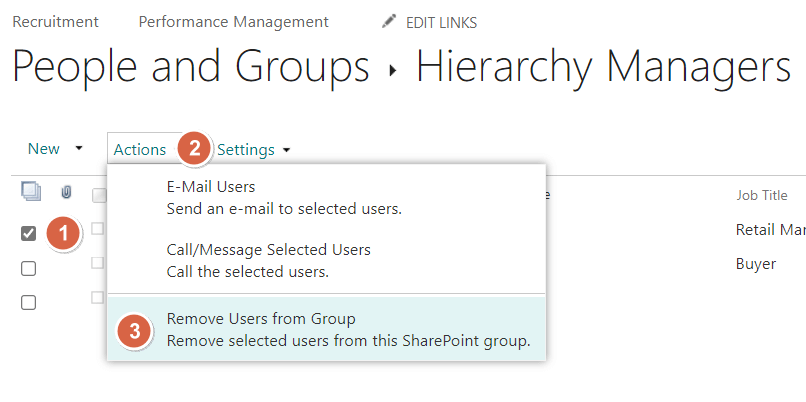Screen dimensions: 806x402
Task: Open the Recruitment navigation link
Action: tap(56, 22)
